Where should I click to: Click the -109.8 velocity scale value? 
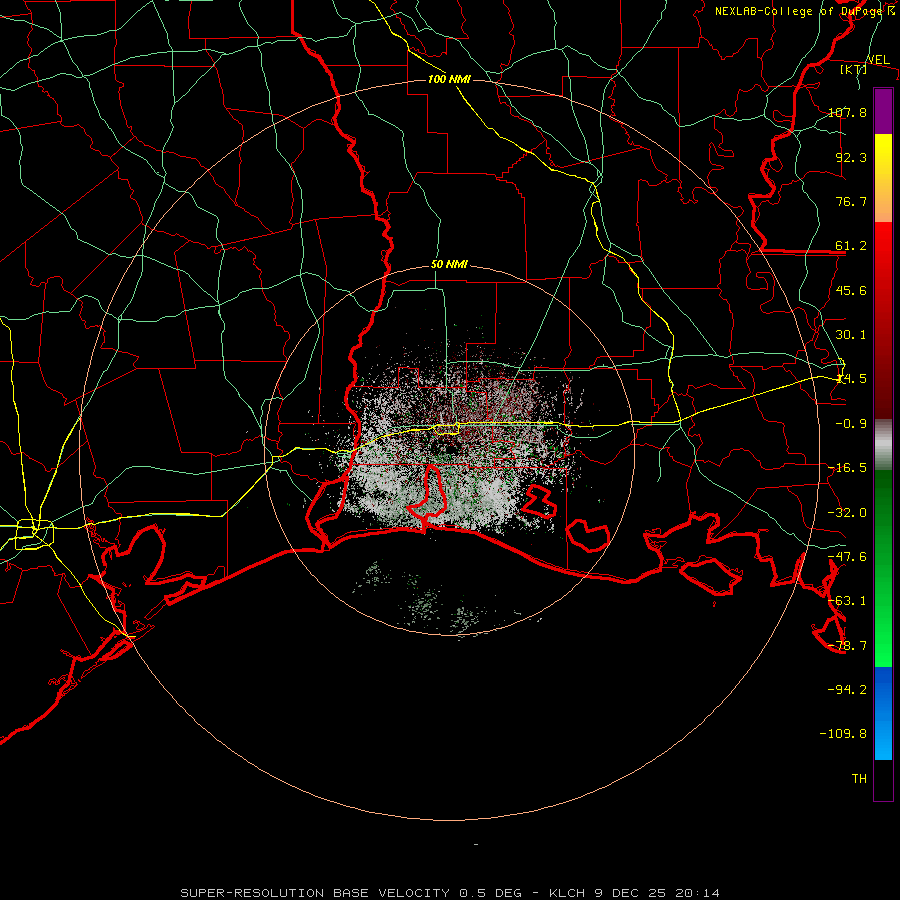coord(843,734)
